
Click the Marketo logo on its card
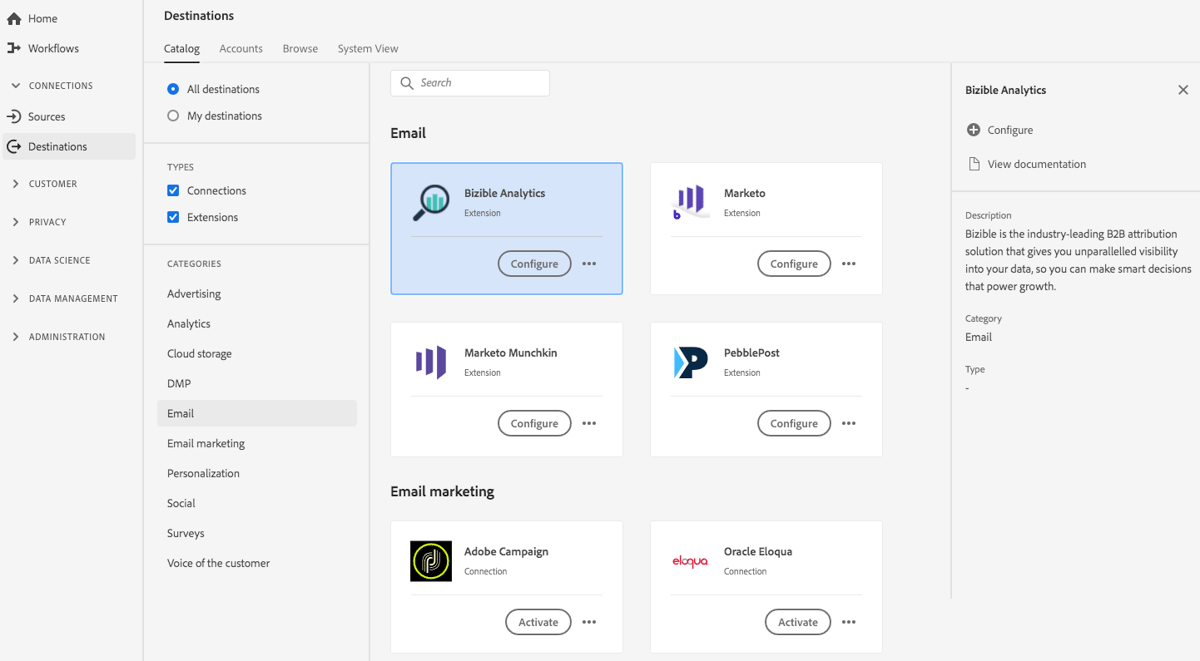(690, 201)
